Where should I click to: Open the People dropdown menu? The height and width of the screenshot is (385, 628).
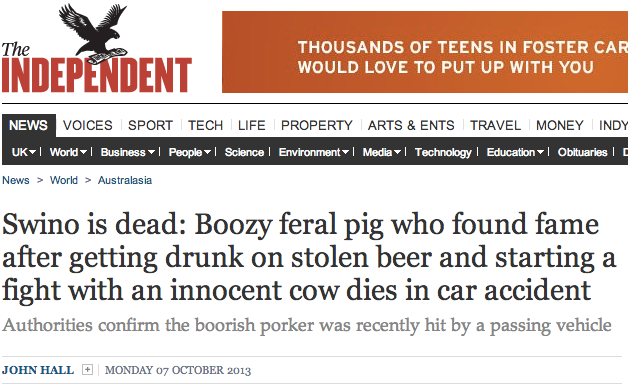(207, 152)
